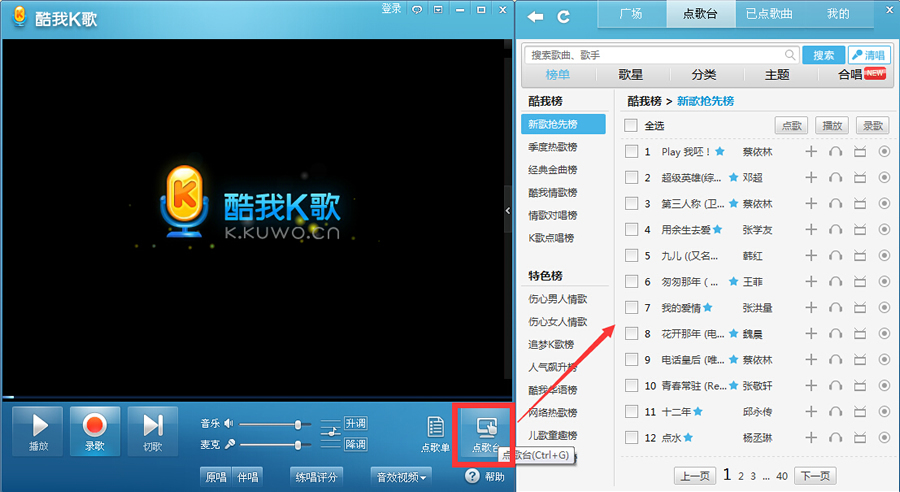Screen dimensions: 900x492
Task: Open the 点歌单 song list icon
Action: [436, 428]
